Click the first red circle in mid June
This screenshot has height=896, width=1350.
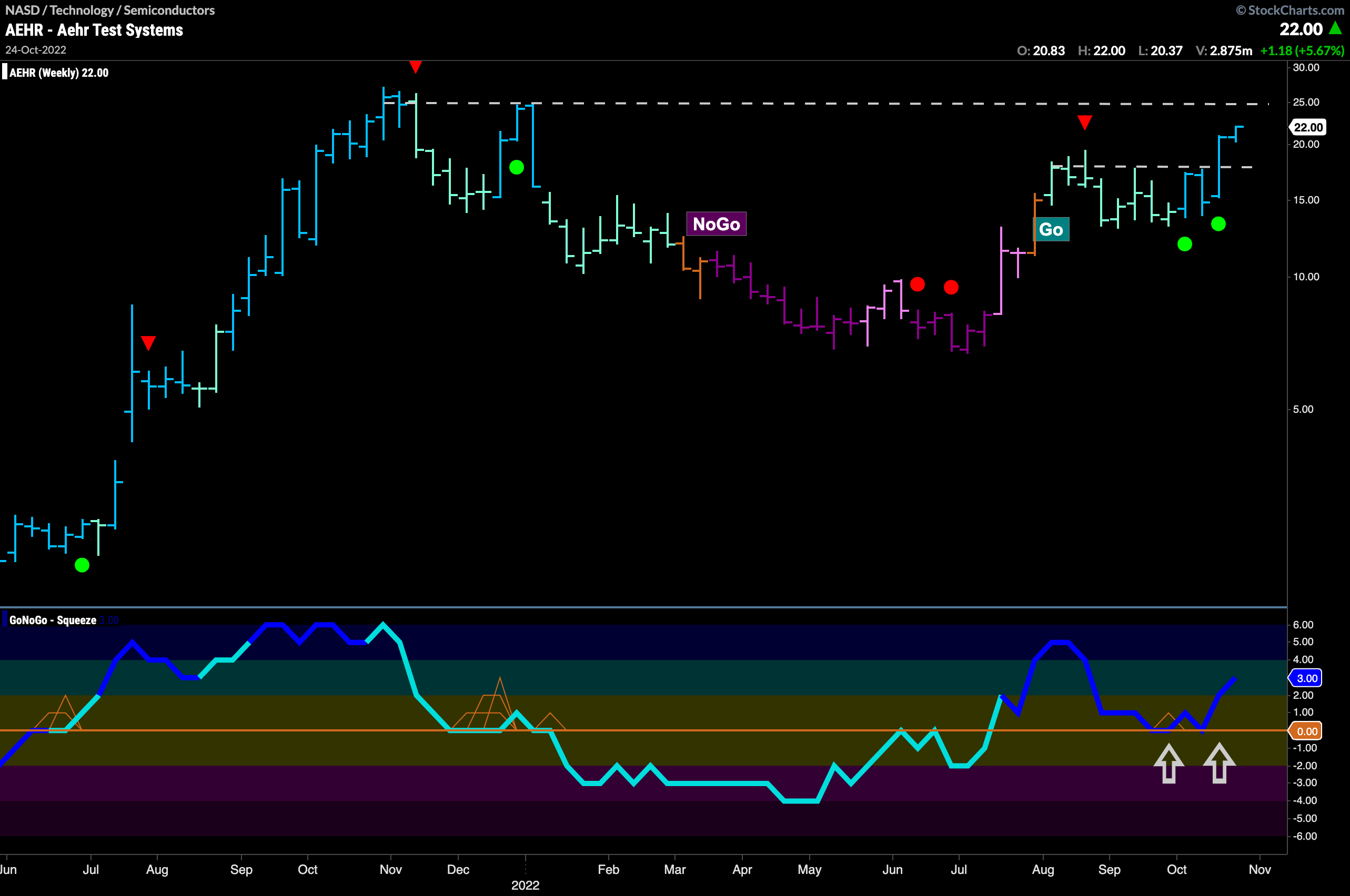918,284
